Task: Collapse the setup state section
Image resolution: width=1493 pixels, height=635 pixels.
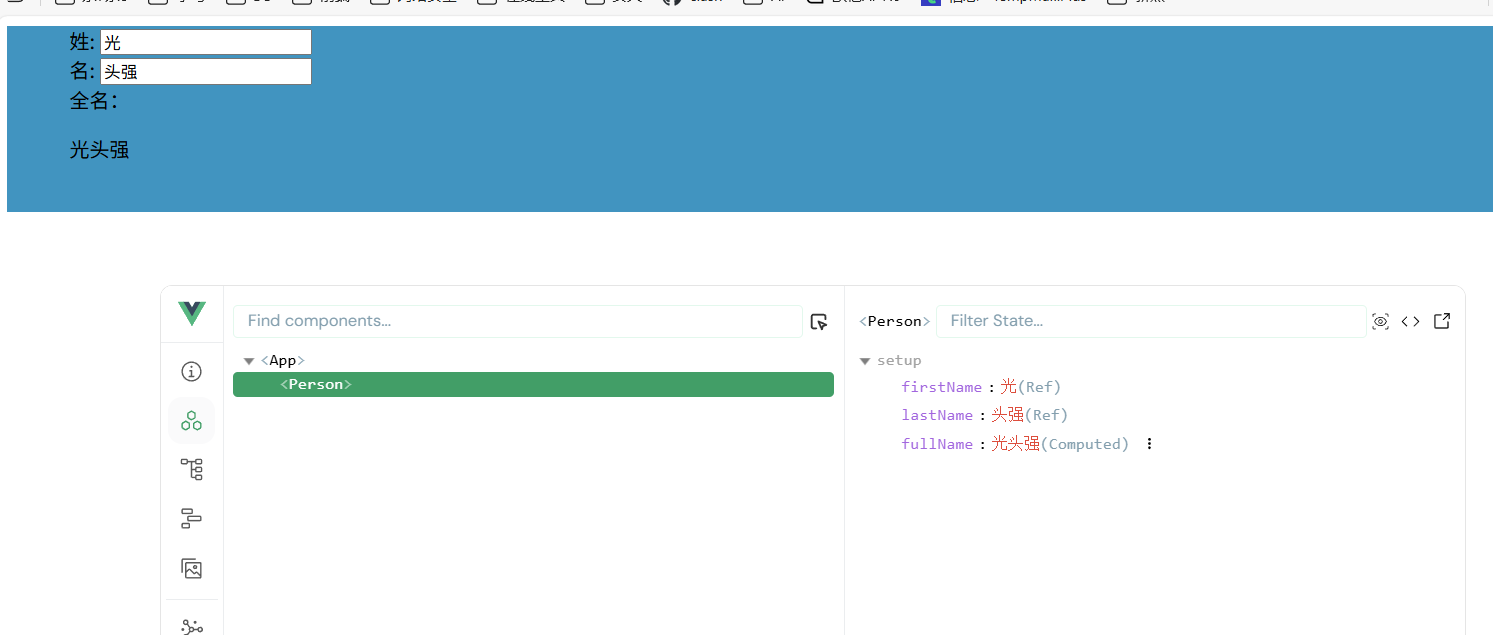Action: click(x=865, y=361)
